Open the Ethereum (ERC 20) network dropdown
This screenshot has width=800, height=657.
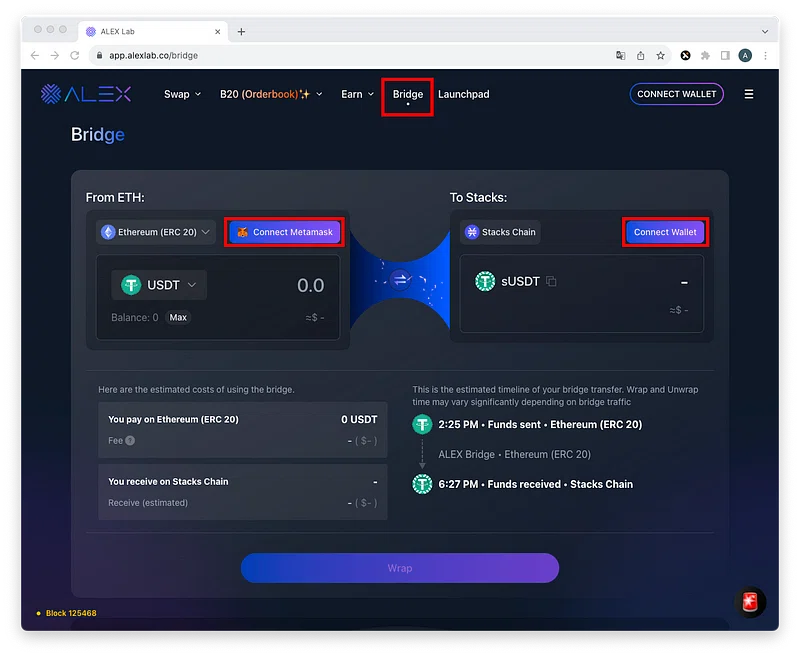[x=156, y=232]
